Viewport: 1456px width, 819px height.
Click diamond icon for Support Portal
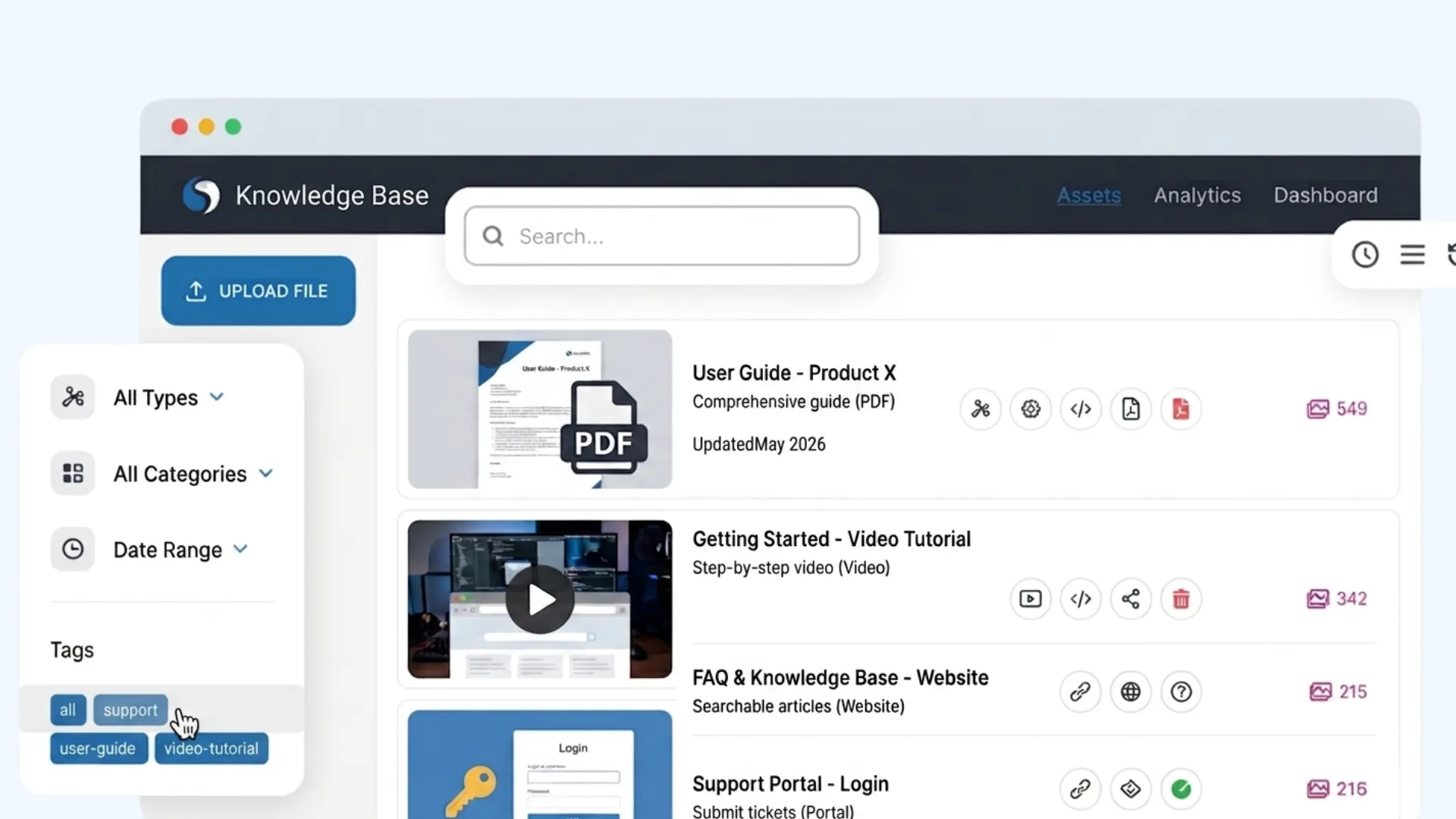click(1131, 789)
